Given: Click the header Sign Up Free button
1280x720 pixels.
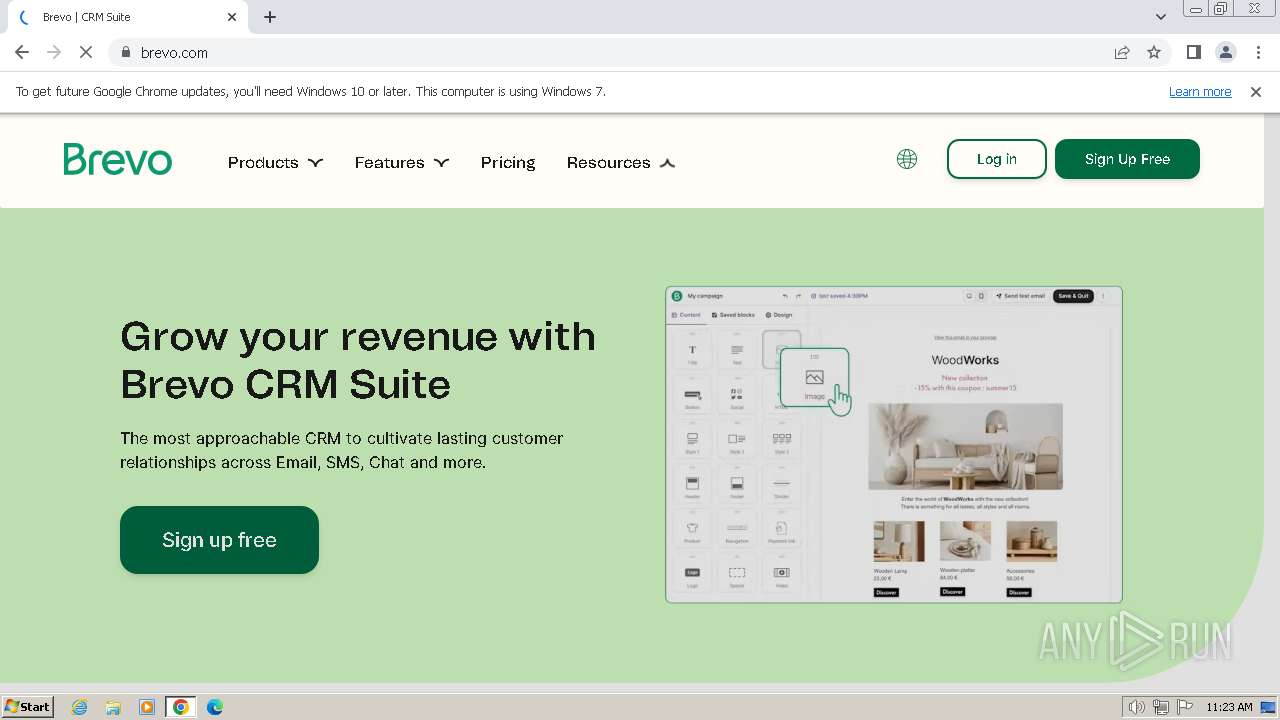Looking at the screenshot, I should click(1127, 159).
